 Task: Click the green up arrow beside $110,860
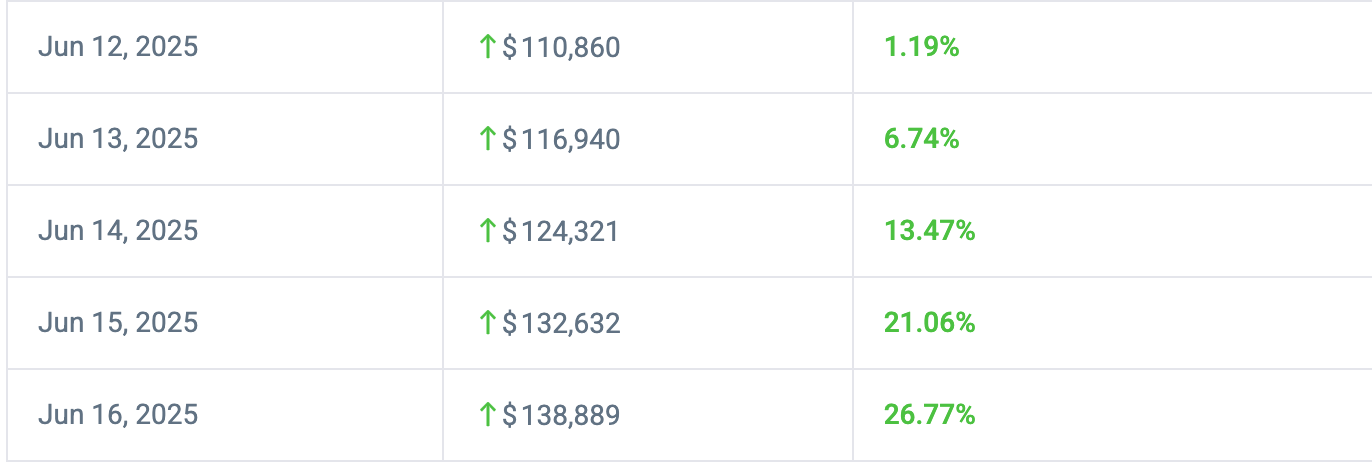(488, 47)
